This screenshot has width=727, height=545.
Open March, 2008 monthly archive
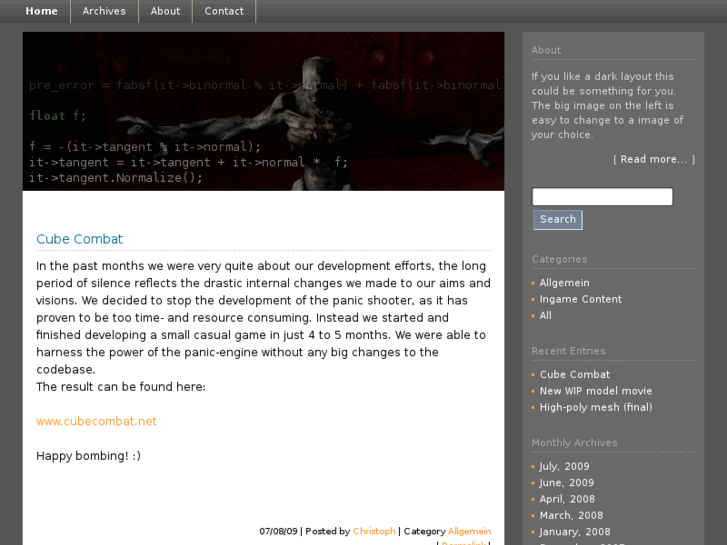point(571,515)
